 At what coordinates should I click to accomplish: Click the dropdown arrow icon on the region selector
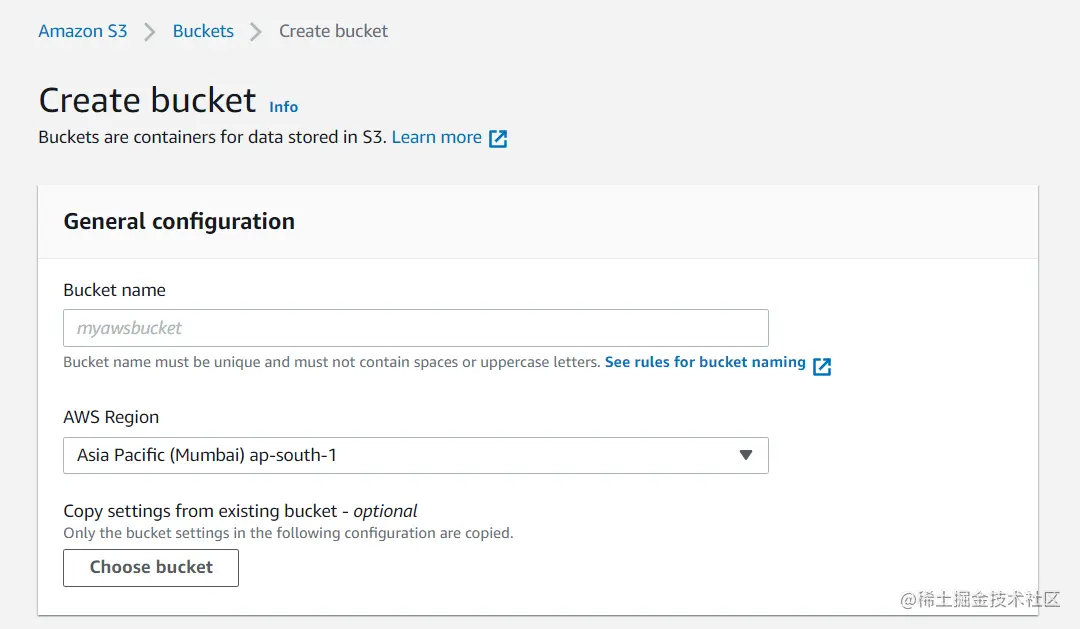pyautogui.click(x=746, y=455)
